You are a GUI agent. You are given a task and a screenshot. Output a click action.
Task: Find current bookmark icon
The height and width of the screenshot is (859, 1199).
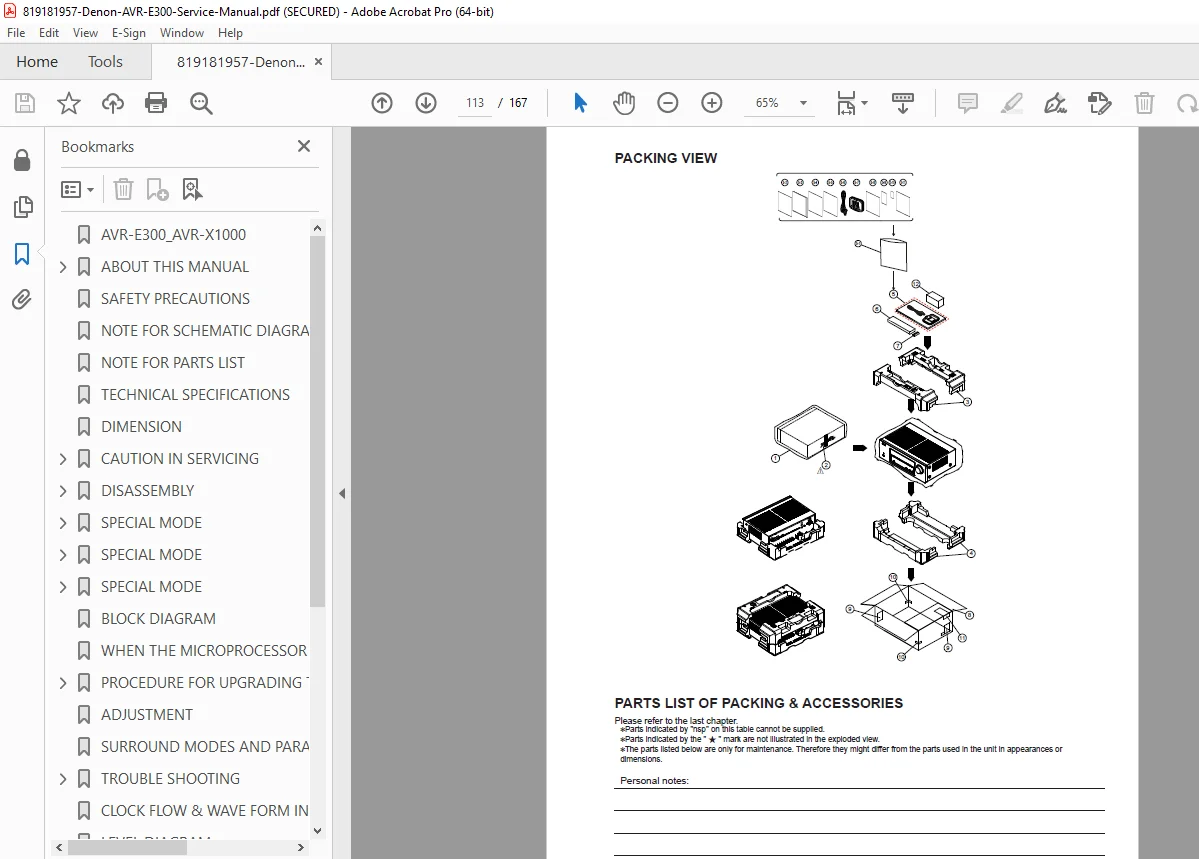[x=192, y=189]
